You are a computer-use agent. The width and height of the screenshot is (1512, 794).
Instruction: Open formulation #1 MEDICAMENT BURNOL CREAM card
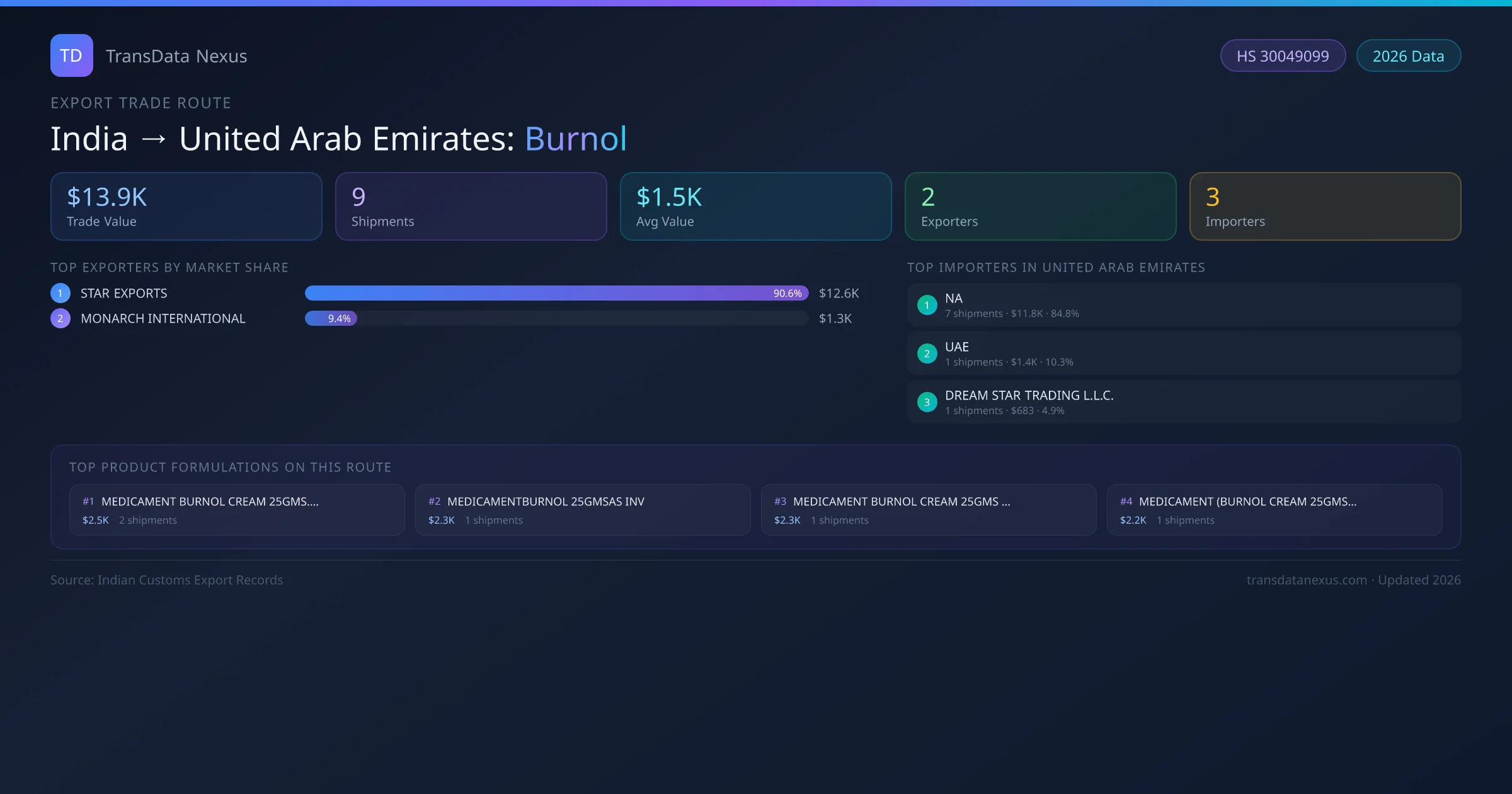(x=237, y=510)
